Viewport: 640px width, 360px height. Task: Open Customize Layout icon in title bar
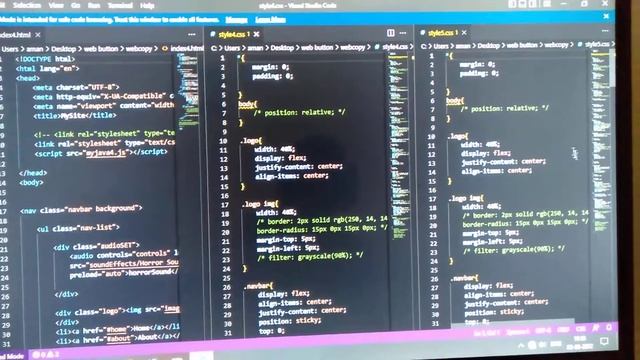click(547, 4)
